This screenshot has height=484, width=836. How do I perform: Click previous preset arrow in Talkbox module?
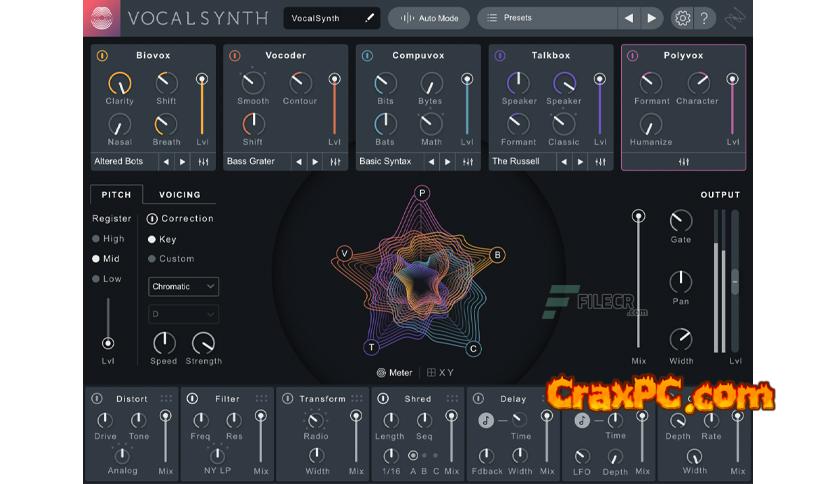pos(563,161)
